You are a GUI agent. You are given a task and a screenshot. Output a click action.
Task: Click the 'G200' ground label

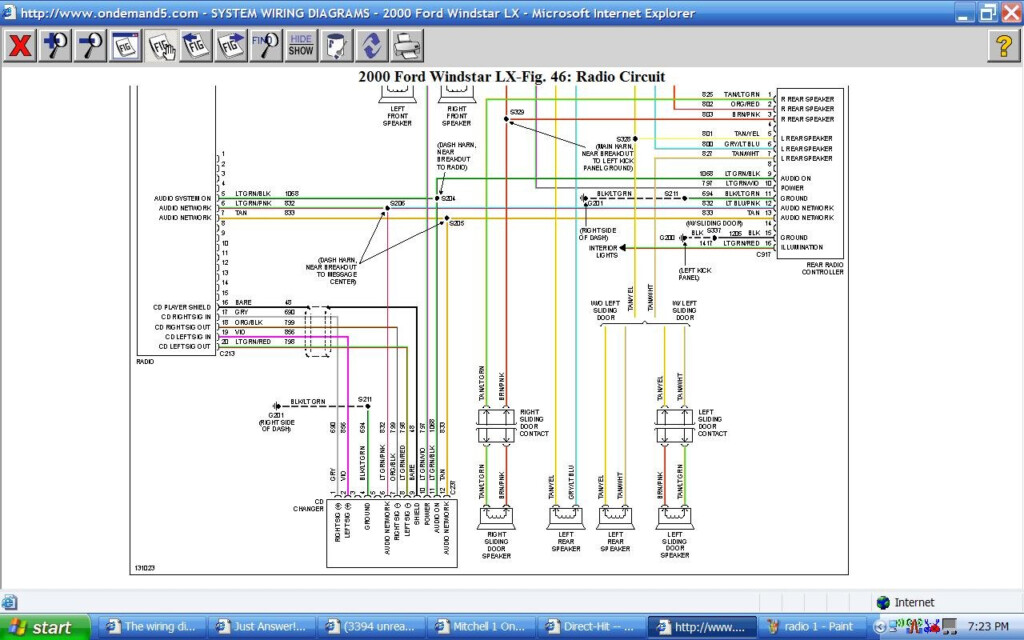click(x=666, y=238)
